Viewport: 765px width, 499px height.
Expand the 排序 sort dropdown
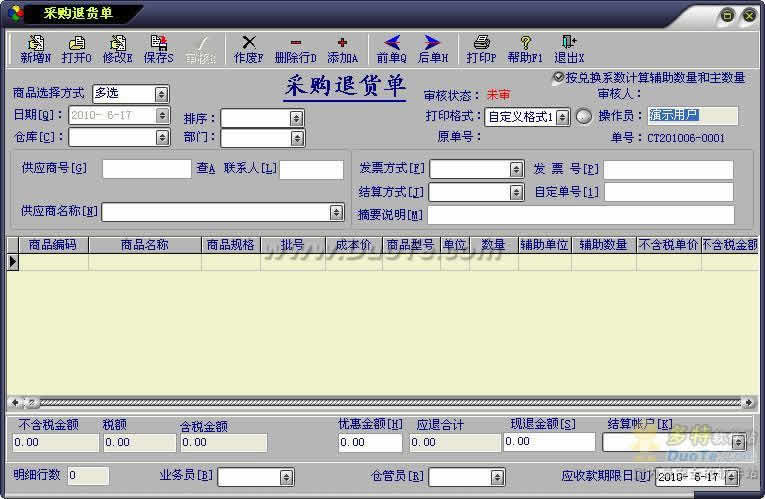click(296, 119)
